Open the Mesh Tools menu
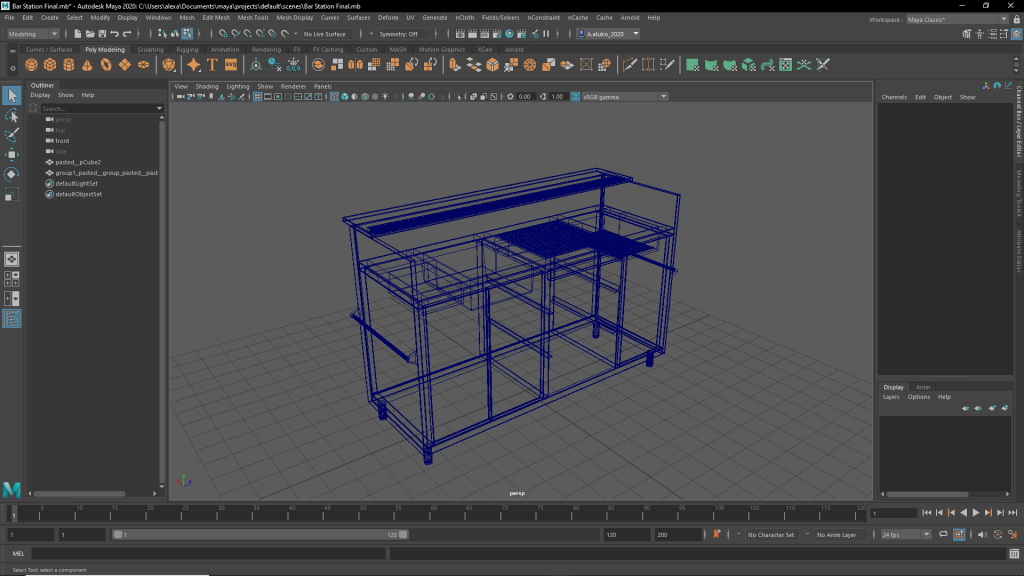Screen dimensions: 1024x576 click(253, 18)
